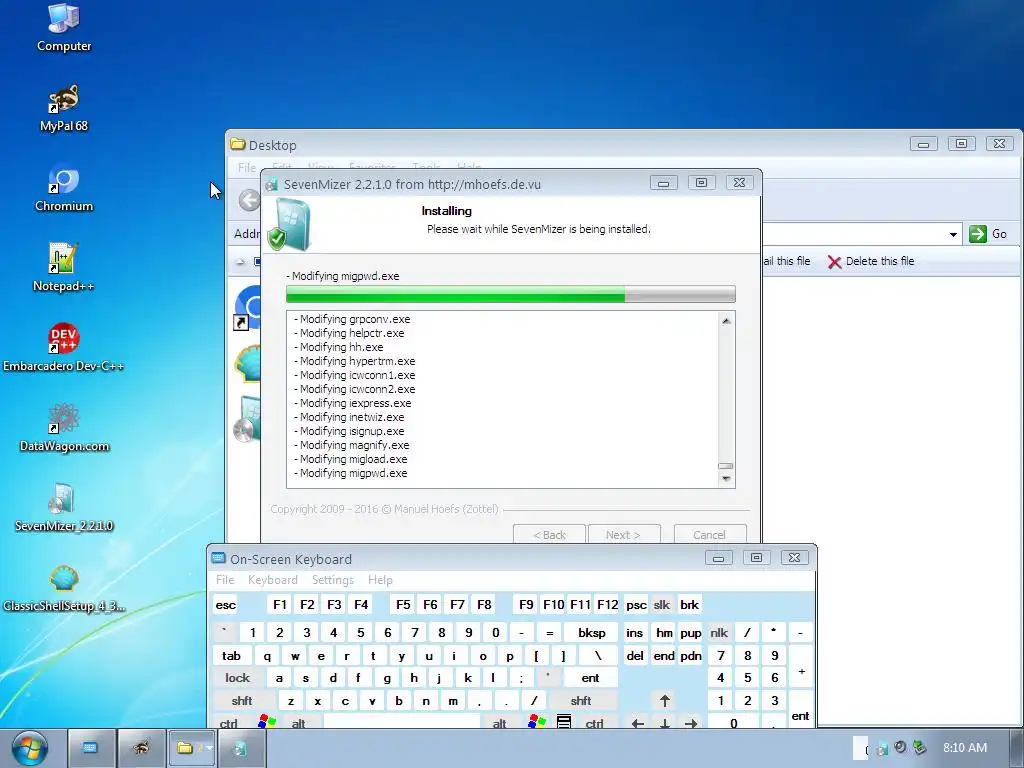
Task: Switch to On-Screen Keyboard taskbar button
Action: coord(90,748)
